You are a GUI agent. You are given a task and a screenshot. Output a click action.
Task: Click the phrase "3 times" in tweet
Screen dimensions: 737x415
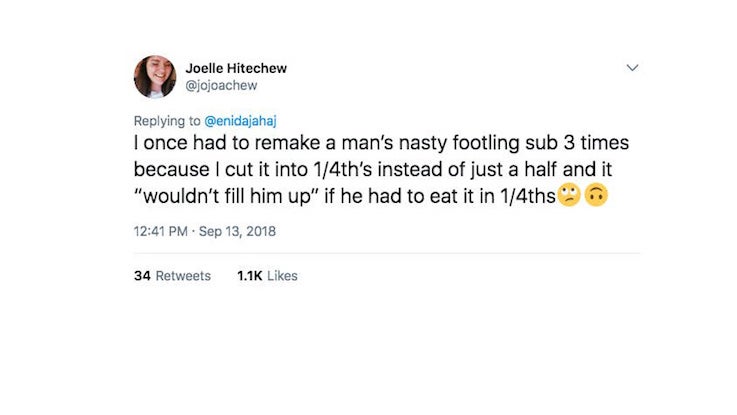(596, 143)
